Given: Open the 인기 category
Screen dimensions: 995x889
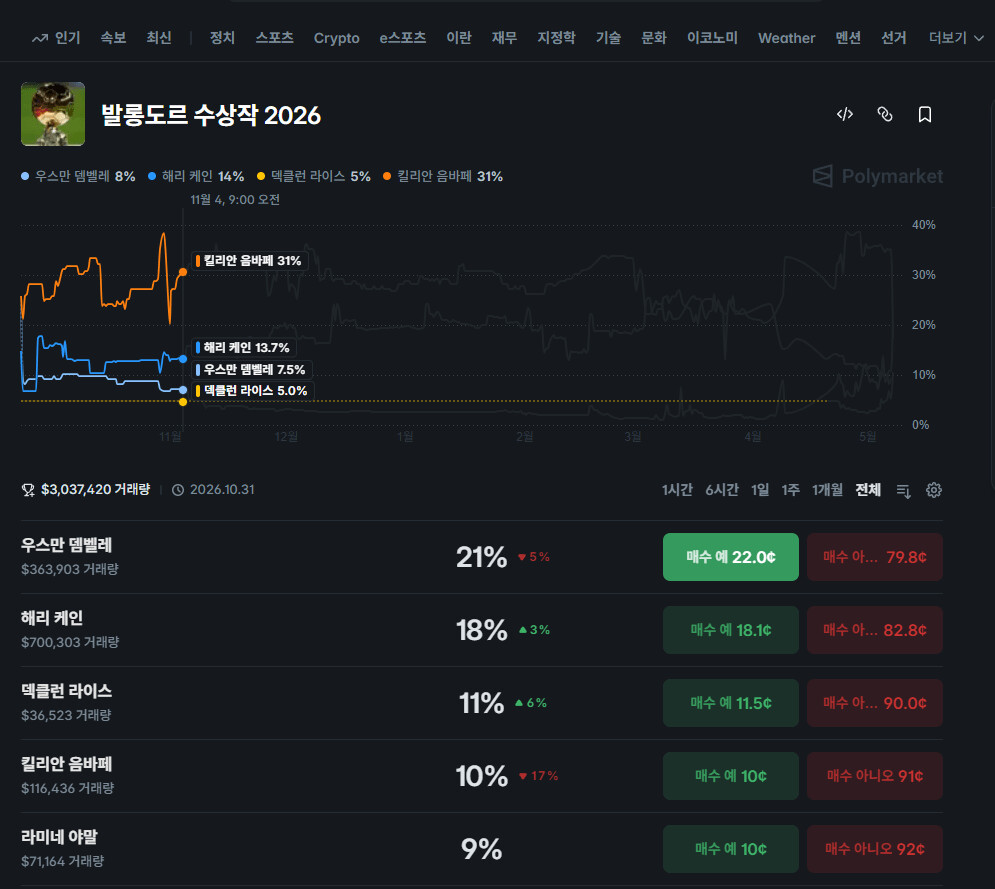Looking at the screenshot, I should coord(67,38).
